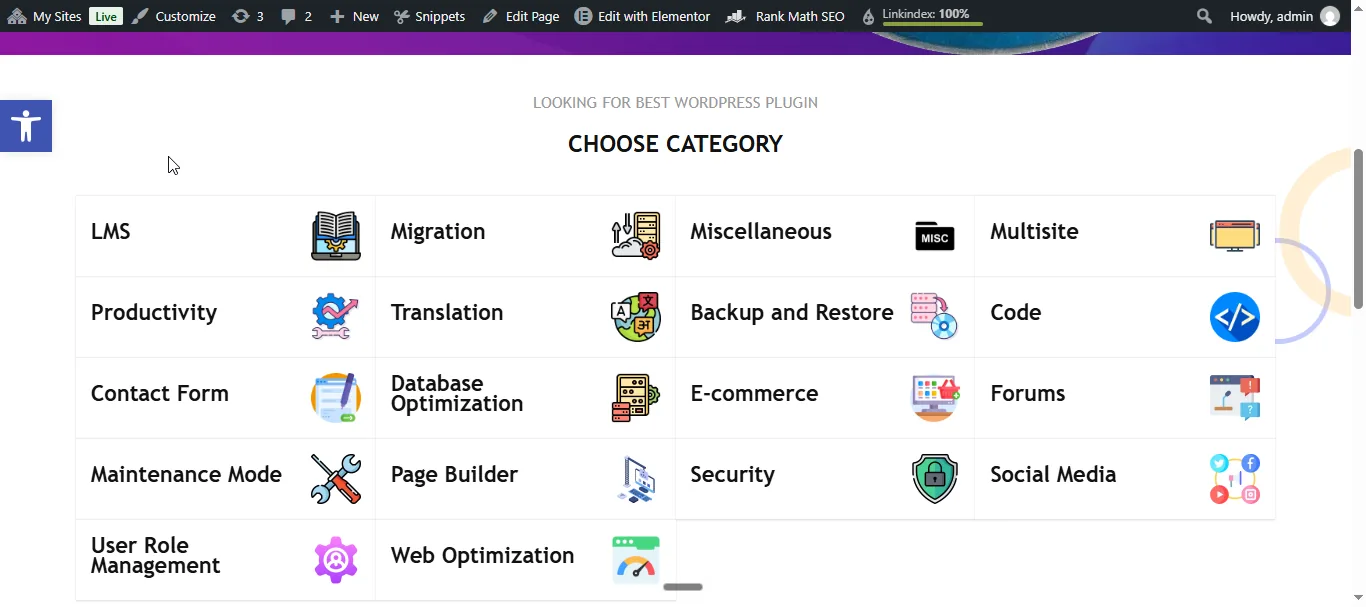Choose the Maintenance Mode category
Image resolution: width=1366 pixels, height=607 pixels.
186,475
